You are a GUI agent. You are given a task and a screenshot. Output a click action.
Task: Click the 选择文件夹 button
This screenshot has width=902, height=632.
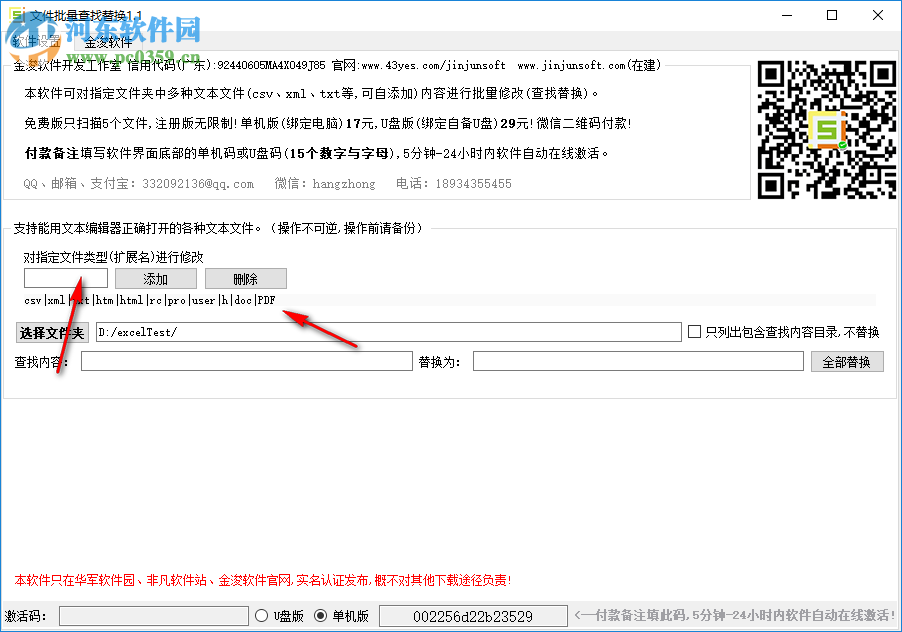[51, 332]
